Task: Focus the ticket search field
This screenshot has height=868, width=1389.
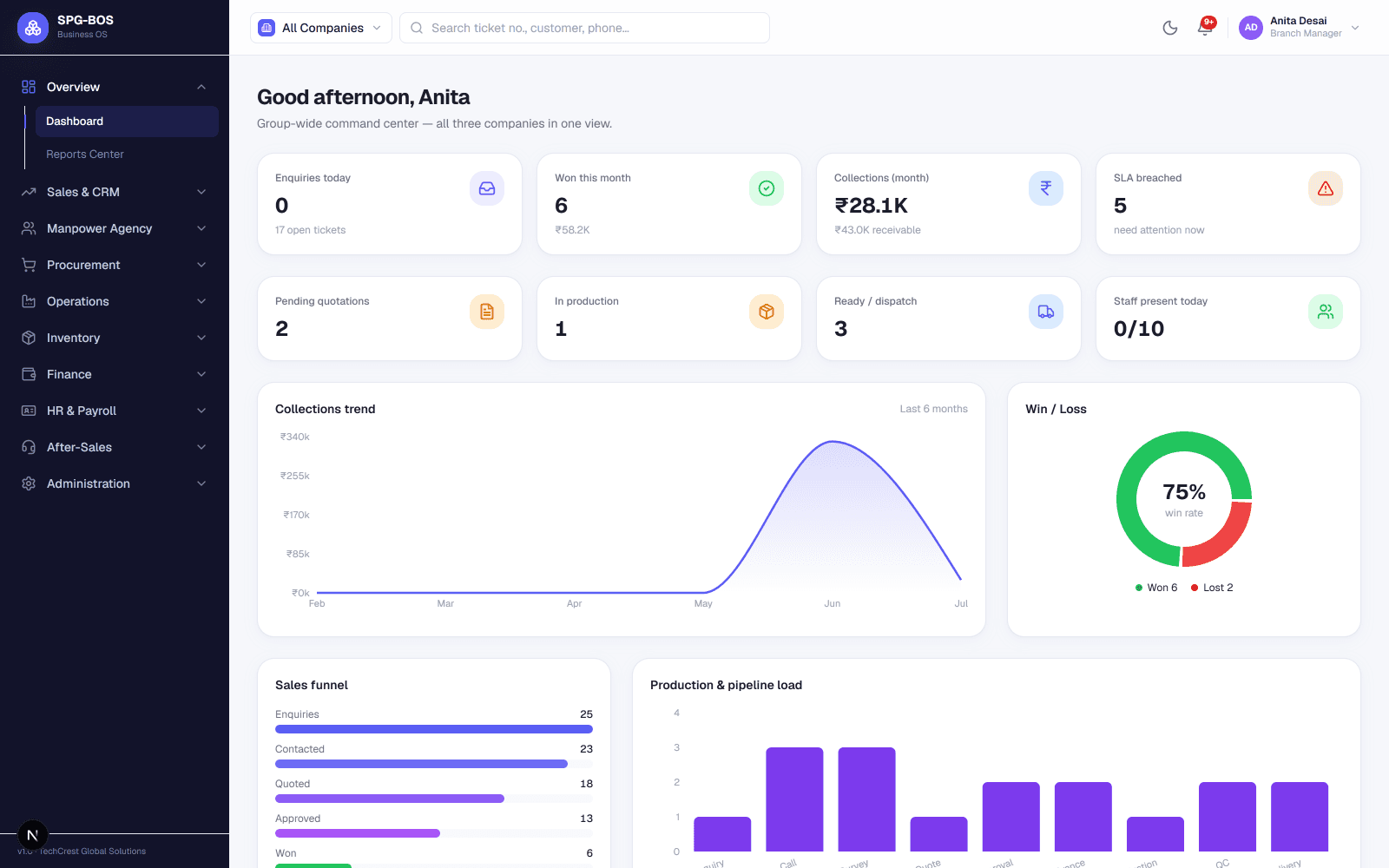Action: click(584, 28)
